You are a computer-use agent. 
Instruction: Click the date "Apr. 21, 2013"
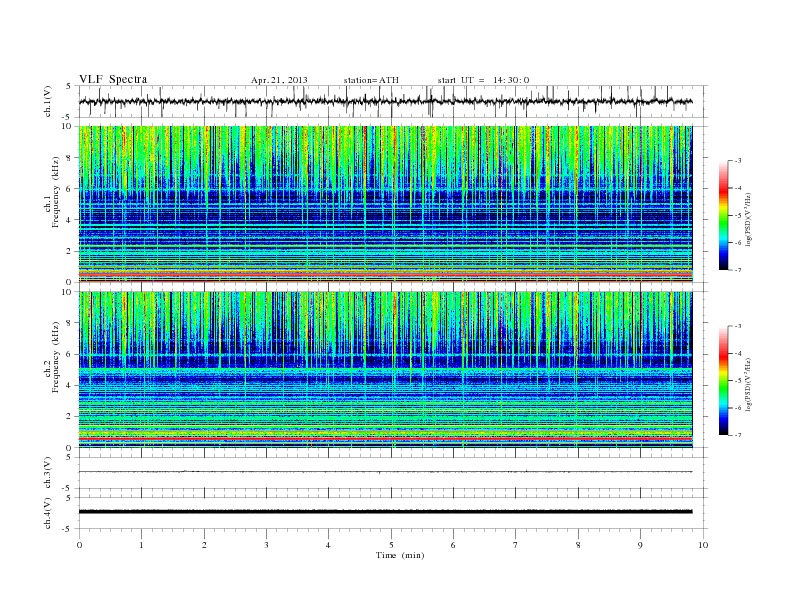[279, 80]
